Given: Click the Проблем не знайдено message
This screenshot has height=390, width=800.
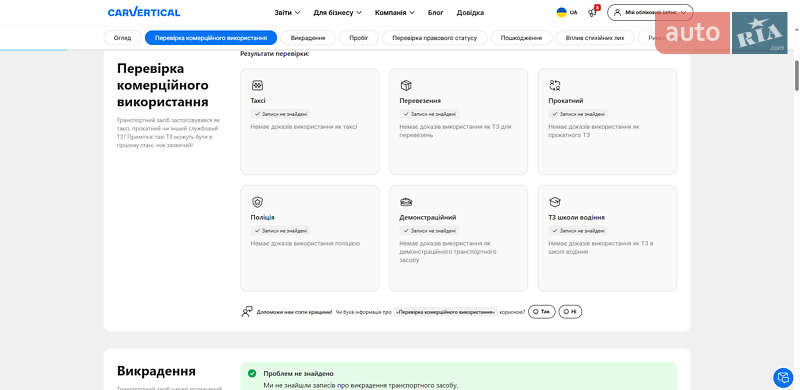Looking at the screenshot, I should pos(298,374).
